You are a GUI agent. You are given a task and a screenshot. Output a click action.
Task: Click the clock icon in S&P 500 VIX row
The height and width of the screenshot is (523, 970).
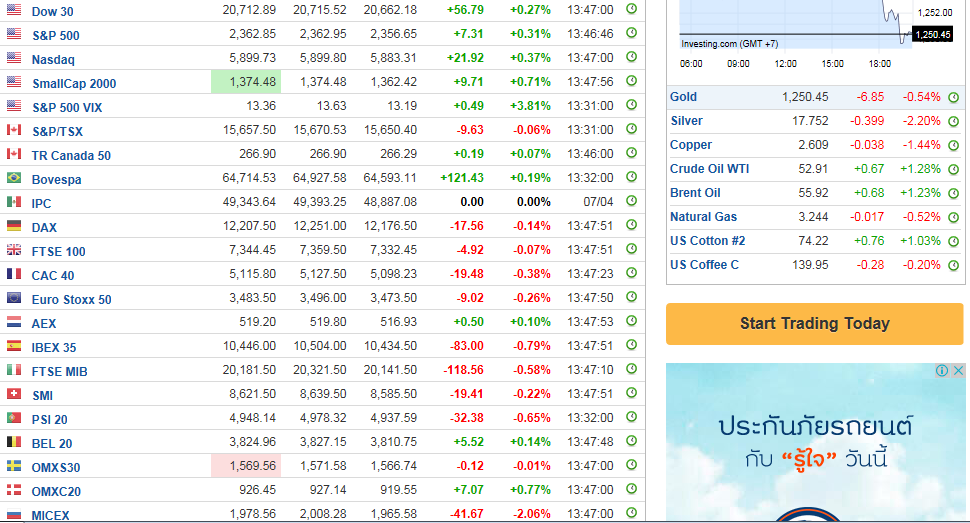pos(631,105)
